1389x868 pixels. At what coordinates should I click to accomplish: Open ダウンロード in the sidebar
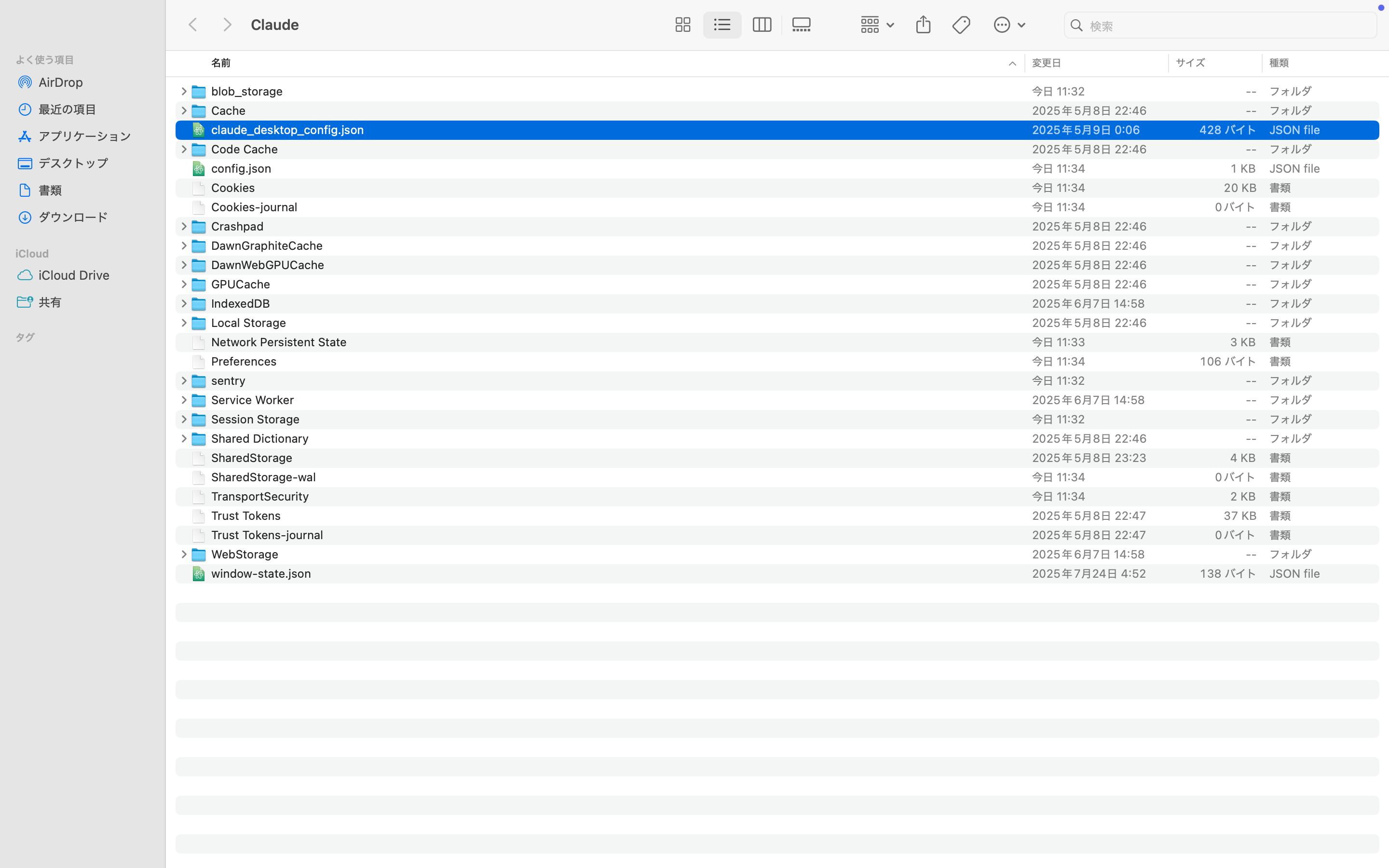point(73,217)
